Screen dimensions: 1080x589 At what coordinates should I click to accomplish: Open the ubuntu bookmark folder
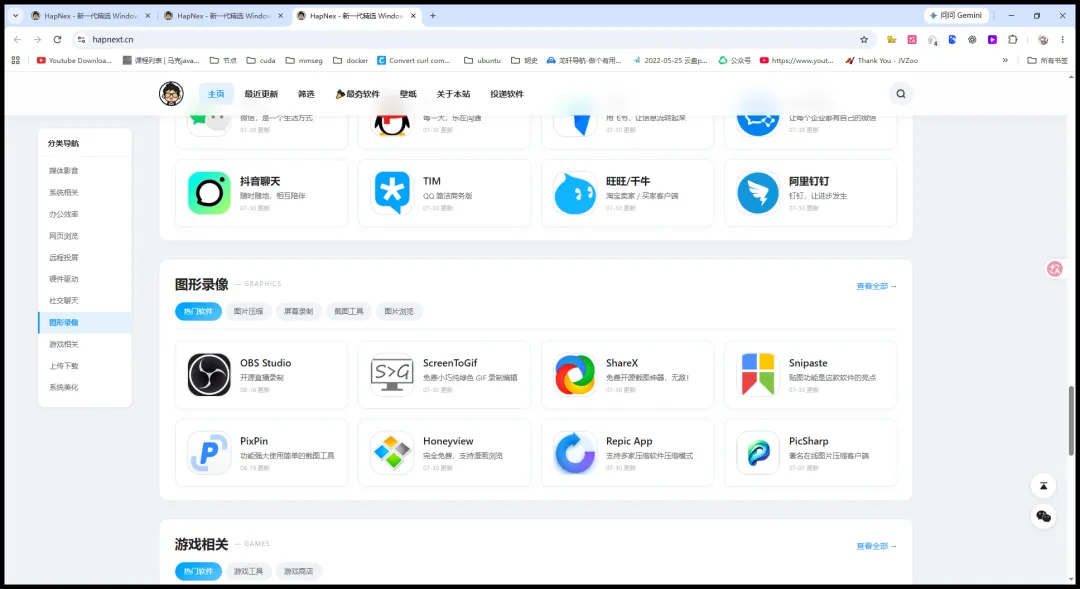click(x=482, y=61)
